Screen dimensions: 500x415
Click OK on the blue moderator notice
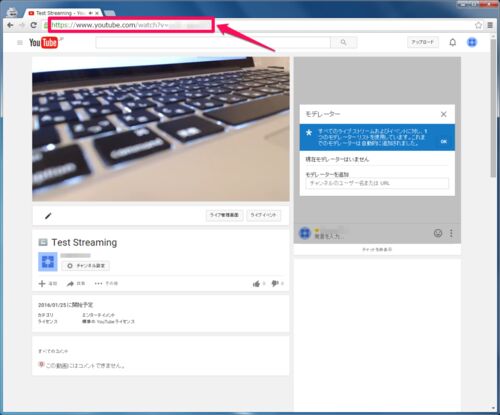(x=444, y=142)
